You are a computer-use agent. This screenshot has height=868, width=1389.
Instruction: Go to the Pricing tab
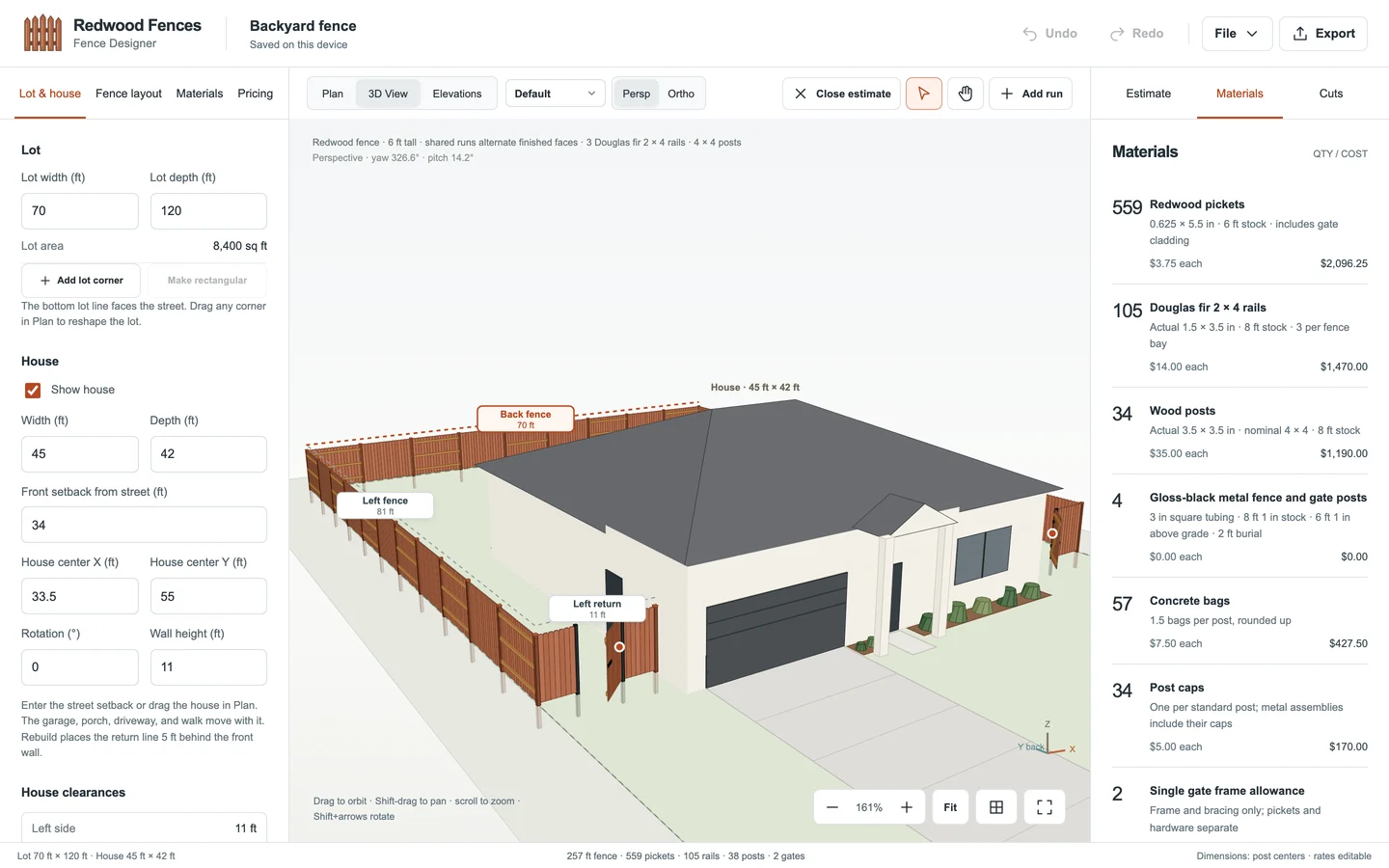[x=256, y=94]
